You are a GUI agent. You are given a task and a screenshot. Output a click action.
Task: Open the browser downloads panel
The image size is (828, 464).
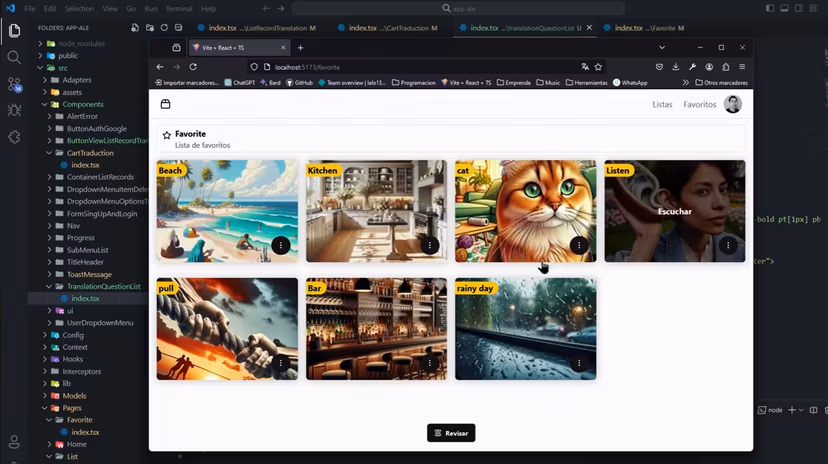coord(675,67)
